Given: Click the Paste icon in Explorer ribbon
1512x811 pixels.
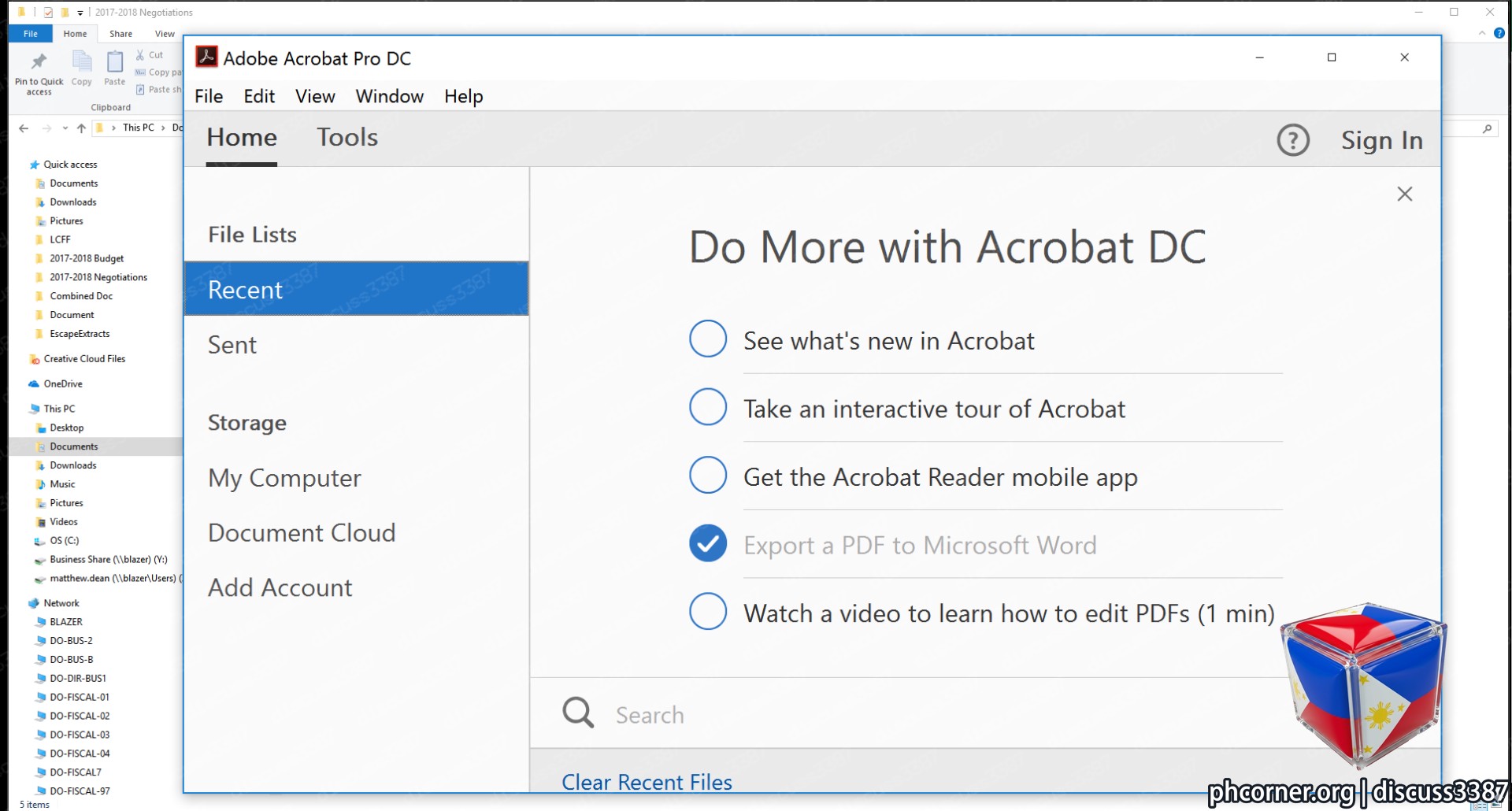Looking at the screenshot, I should click(115, 61).
